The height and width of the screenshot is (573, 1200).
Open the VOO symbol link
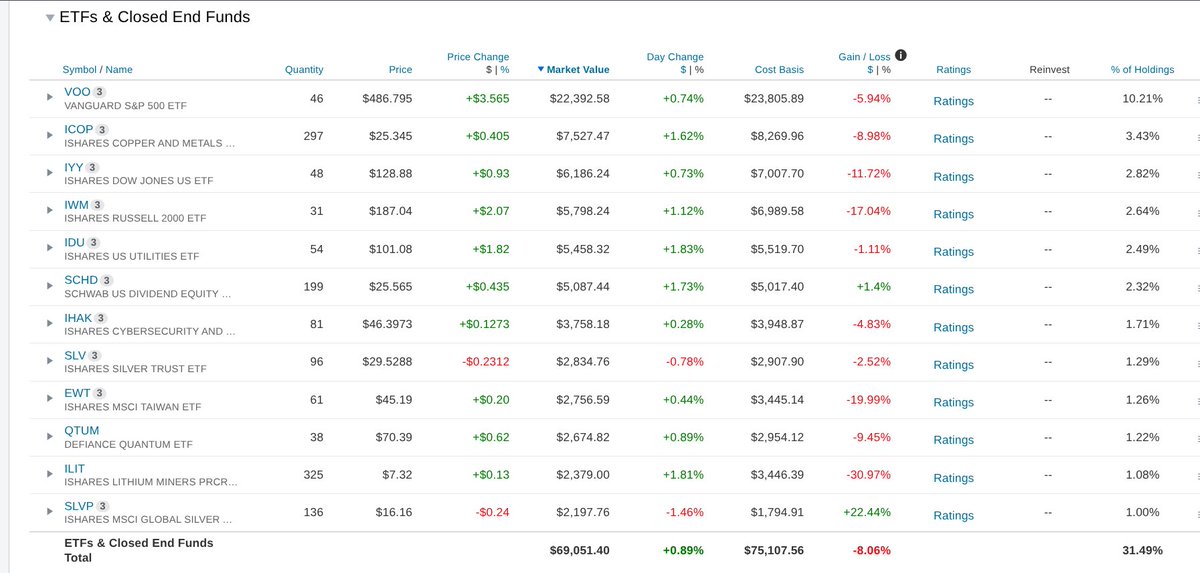tap(77, 92)
